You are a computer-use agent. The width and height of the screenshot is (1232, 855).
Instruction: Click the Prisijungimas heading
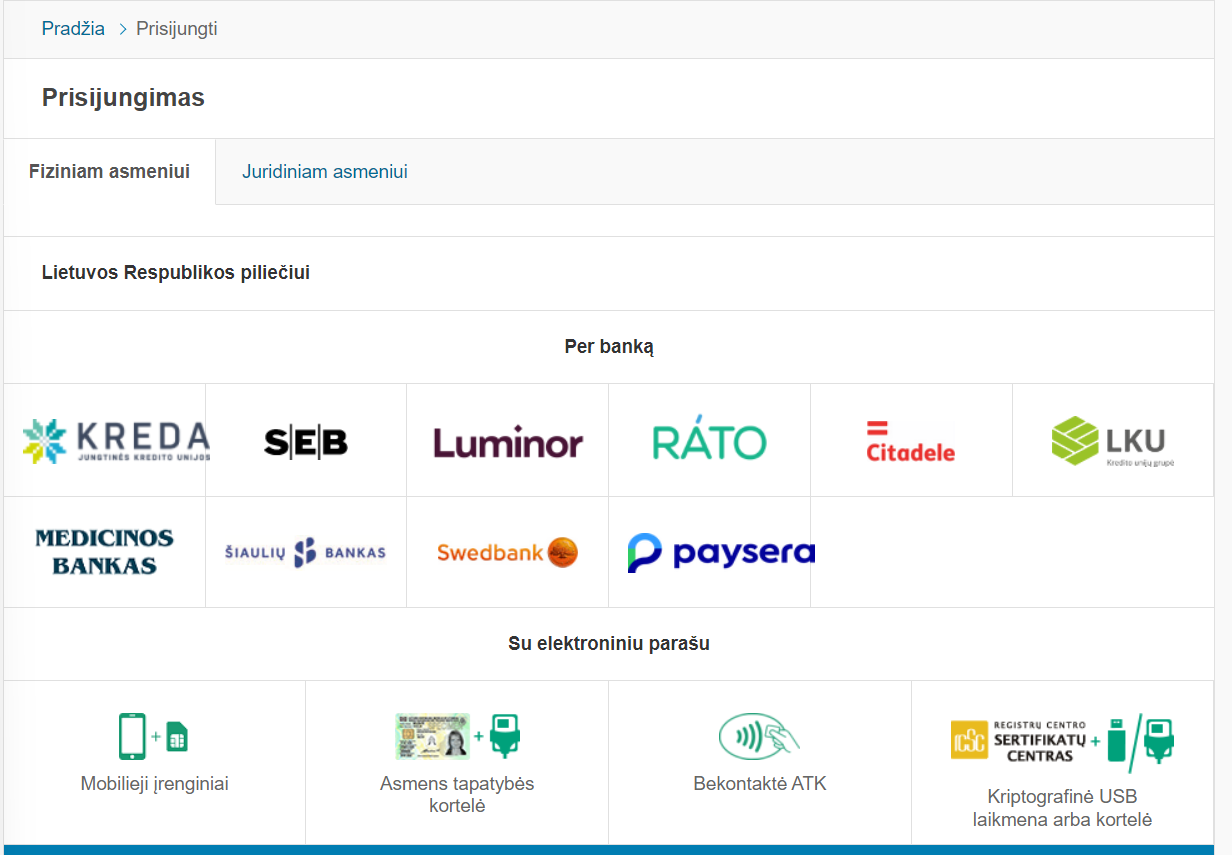pos(123,98)
